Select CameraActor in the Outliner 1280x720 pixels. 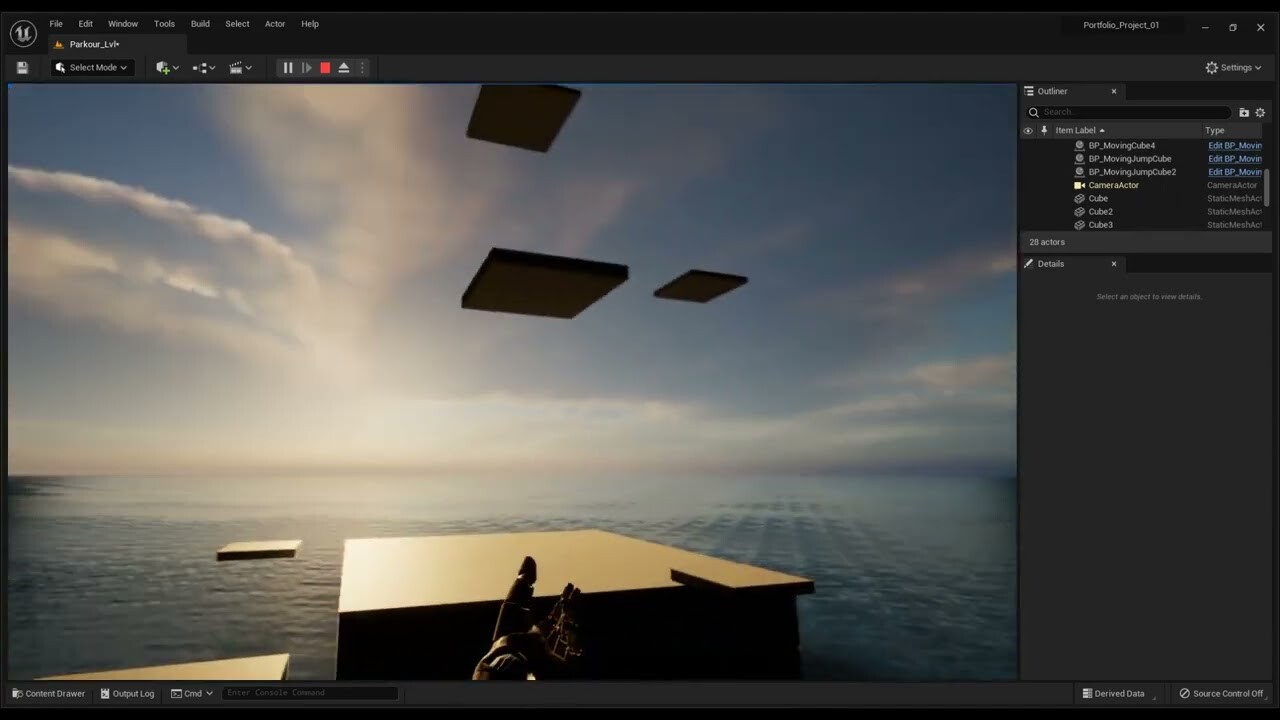[1113, 185]
